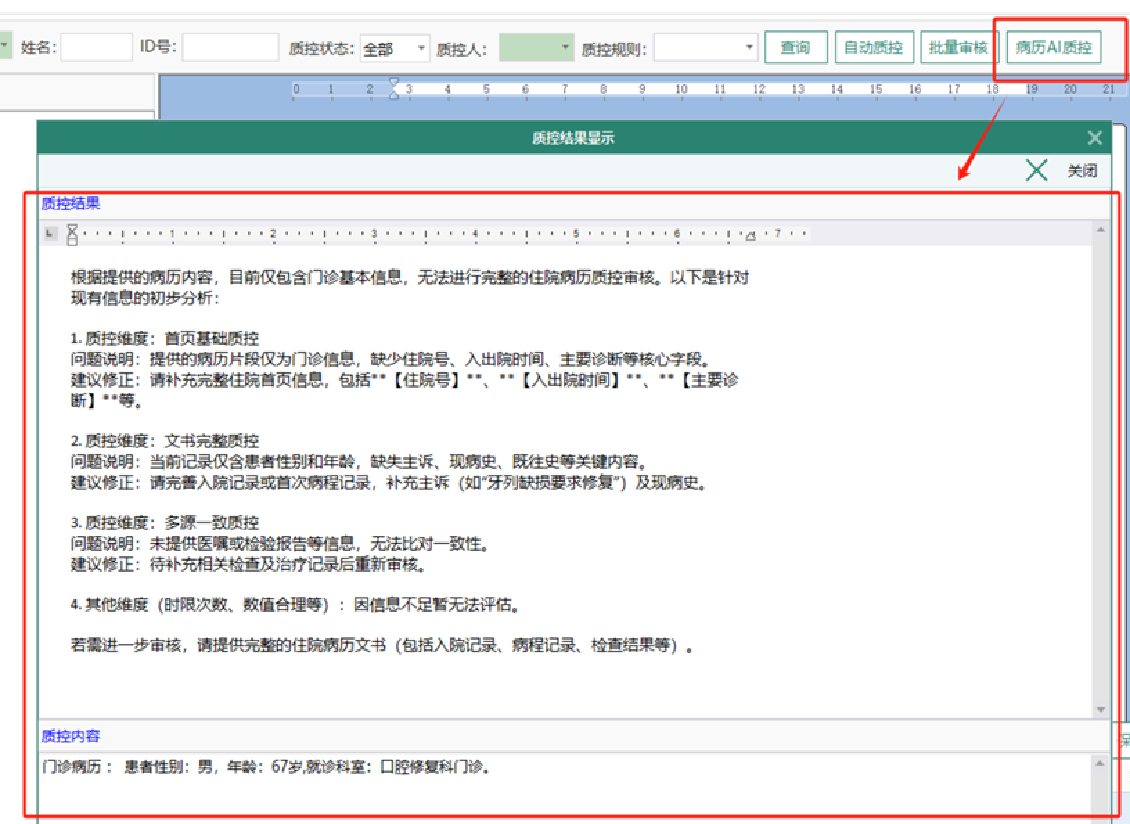Click the scroll-down arrow of 质控结果 panel
The width and height of the screenshot is (1130, 824).
pyautogui.click(x=1101, y=709)
